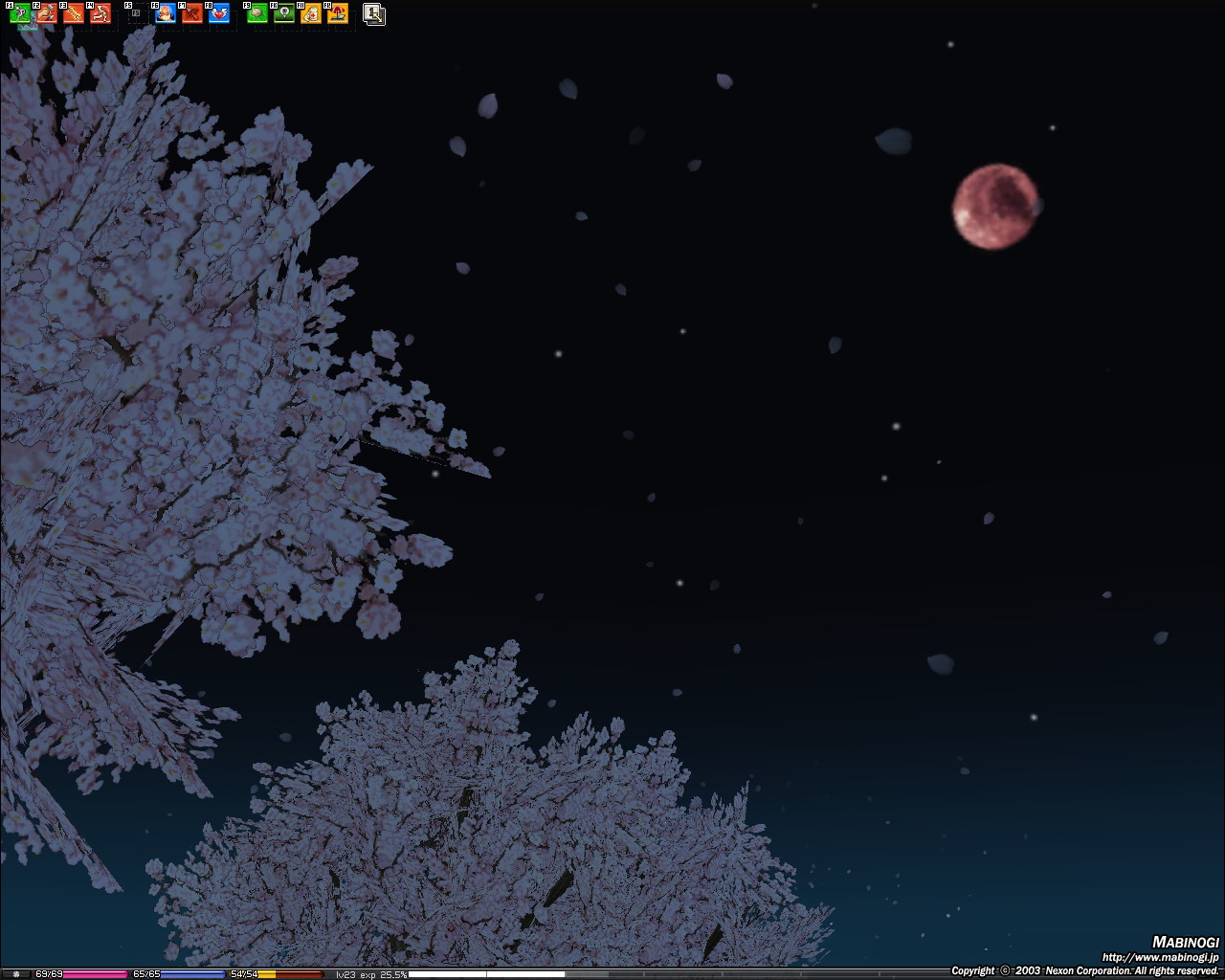Image resolution: width=1225 pixels, height=980 pixels.
Task: Use the F2 hotkey skill icon
Action: pyautogui.click(x=46, y=13)
